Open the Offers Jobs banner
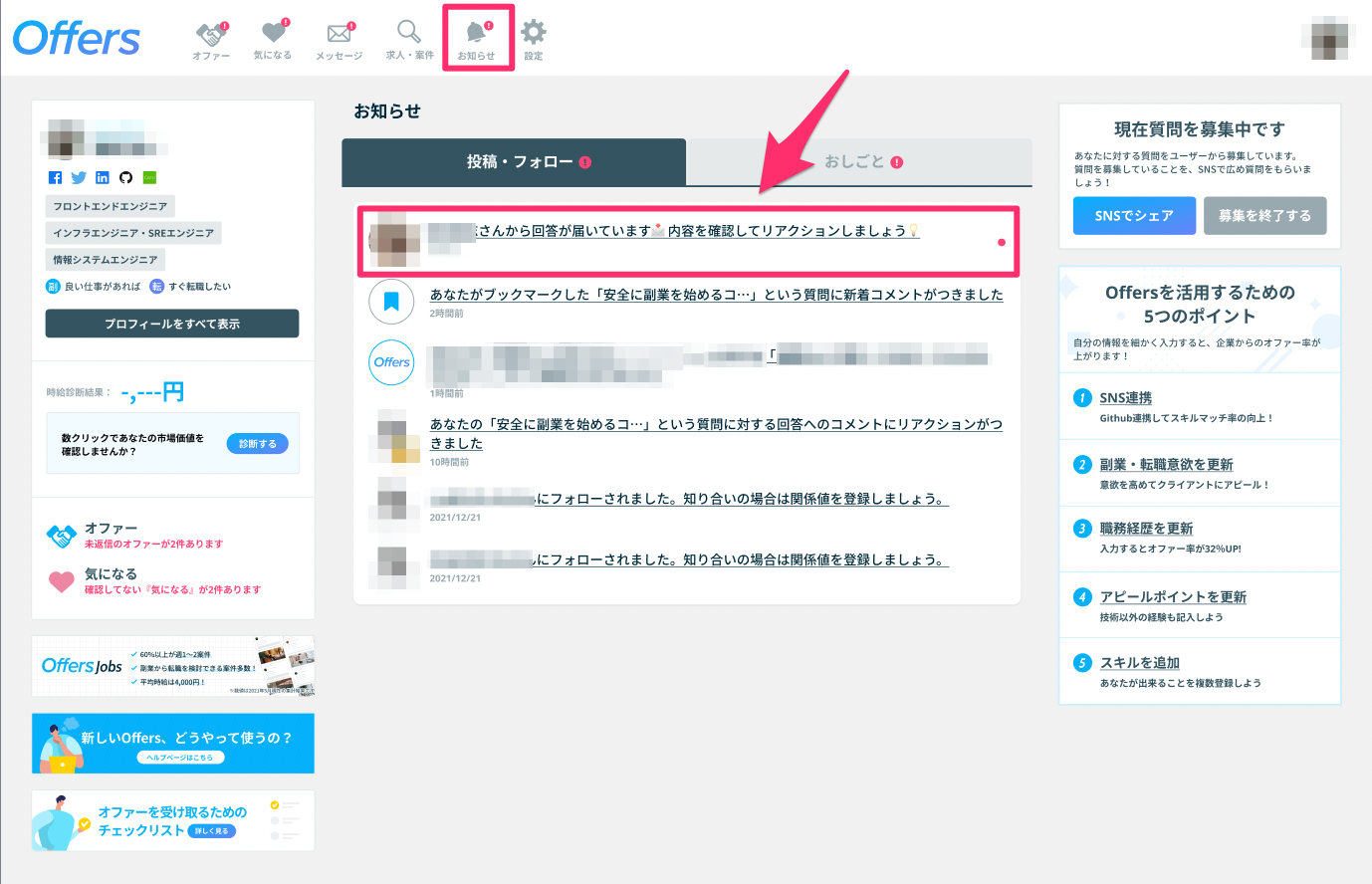Viewport: 1372px width, 884px height. point(173,666)
